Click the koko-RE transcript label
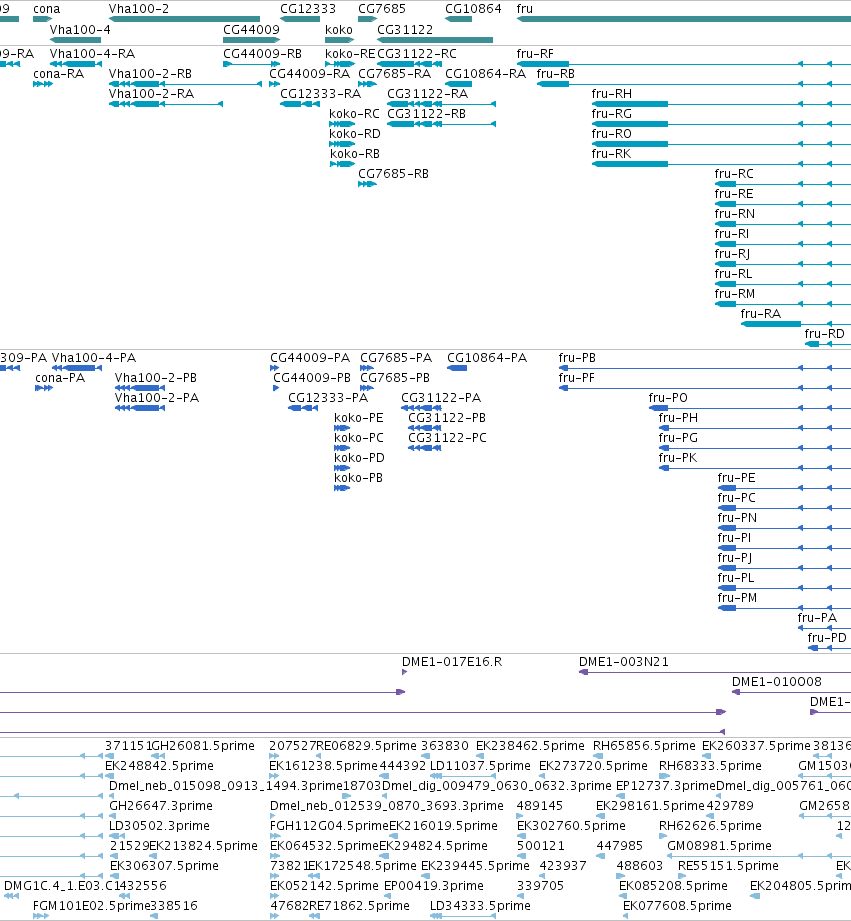 tap(350, 53)
